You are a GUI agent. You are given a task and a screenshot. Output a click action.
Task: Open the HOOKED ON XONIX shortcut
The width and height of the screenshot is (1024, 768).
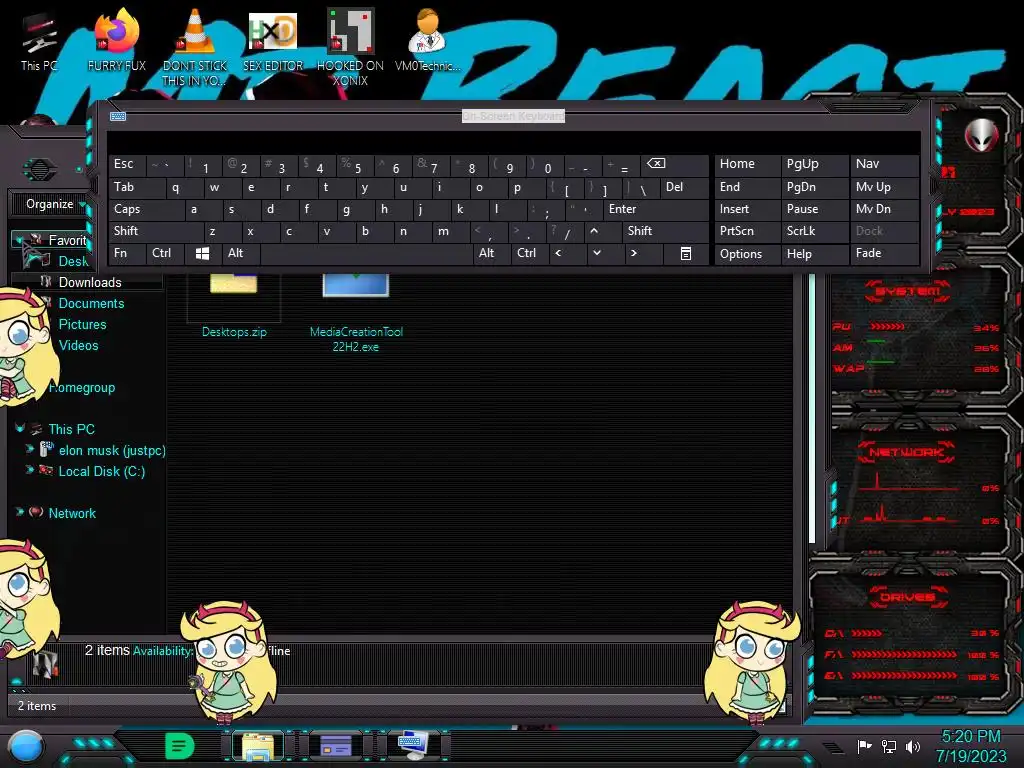click(350, 47)
